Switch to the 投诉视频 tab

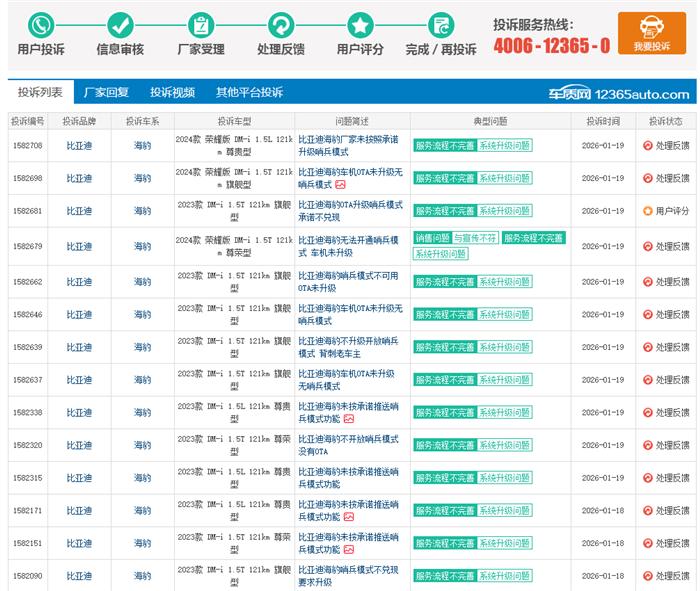point(172,92)
